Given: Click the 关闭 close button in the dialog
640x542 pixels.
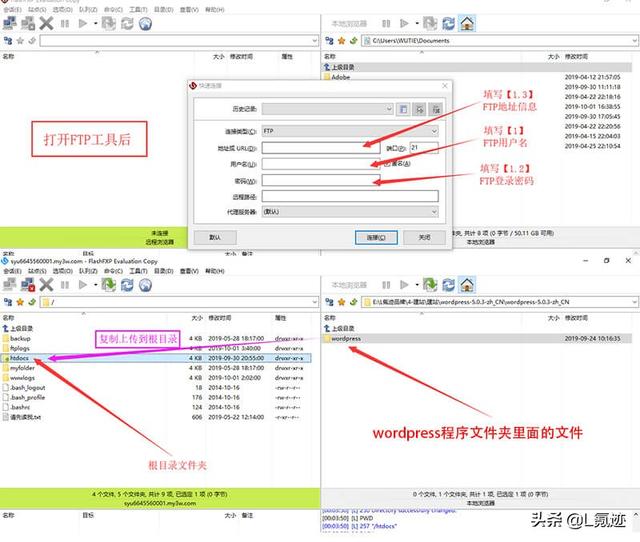Looking at the screenshot, I should 424,237.
